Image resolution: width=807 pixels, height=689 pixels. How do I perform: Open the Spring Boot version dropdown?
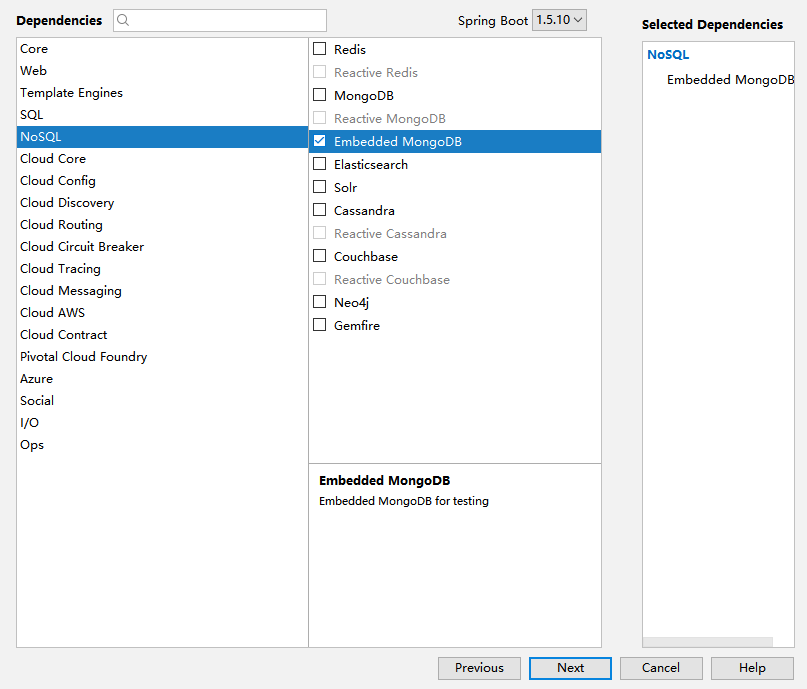coord(559,20)
